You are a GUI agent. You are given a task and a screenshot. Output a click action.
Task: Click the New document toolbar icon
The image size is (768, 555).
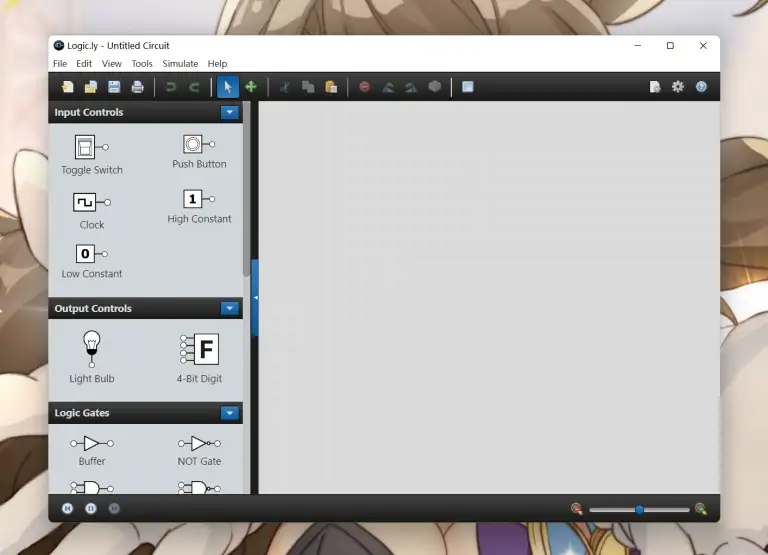pos(67,87)
